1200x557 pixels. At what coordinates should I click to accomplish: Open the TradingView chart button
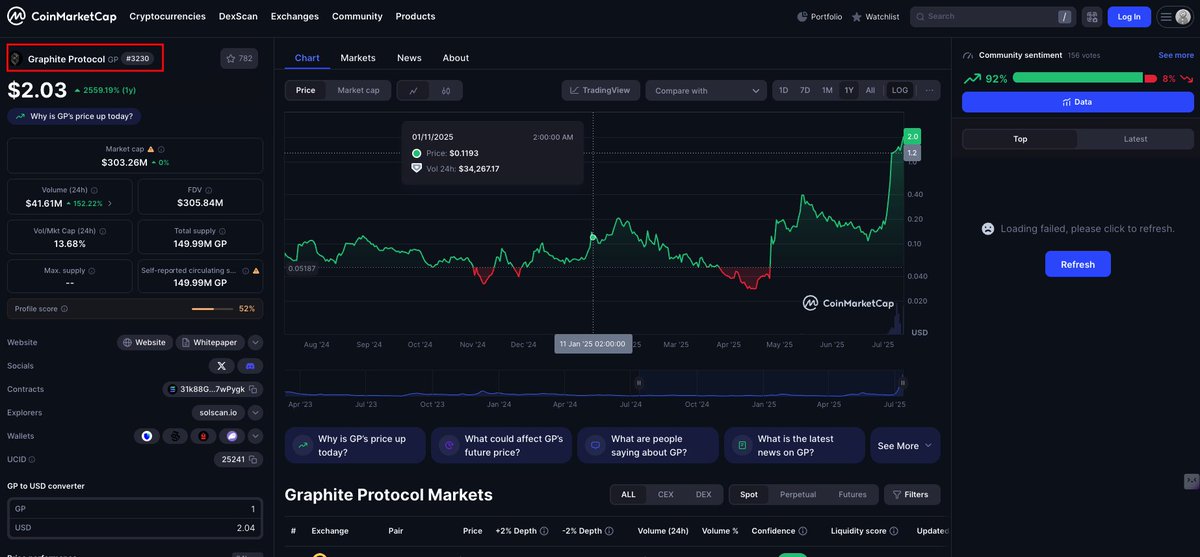(x=600, y=90)
